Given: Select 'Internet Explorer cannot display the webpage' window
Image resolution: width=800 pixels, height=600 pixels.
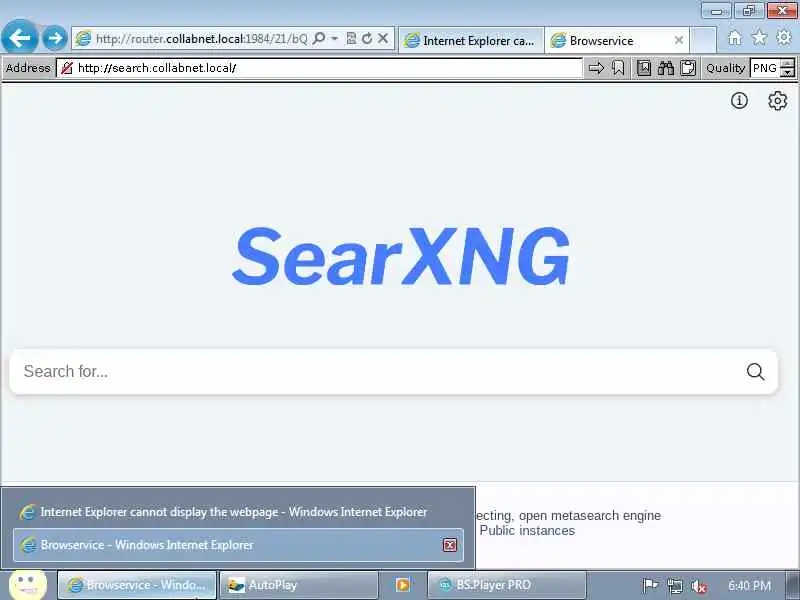Looking at the screenshot, I should click(238, 512).
